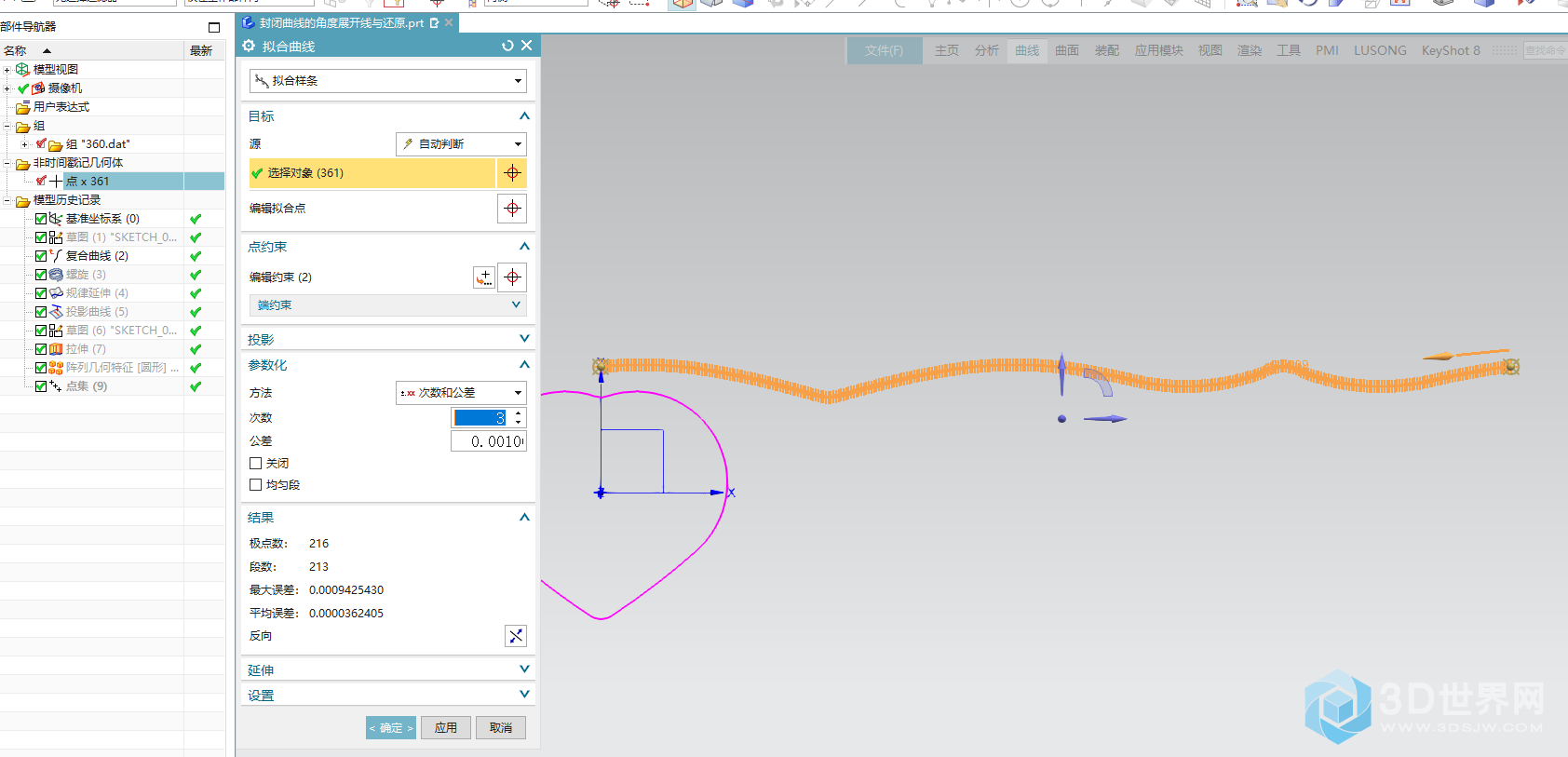
Task: Click the add constraint point icon in 编辑约束 row
Action: (x=484, y=277)
